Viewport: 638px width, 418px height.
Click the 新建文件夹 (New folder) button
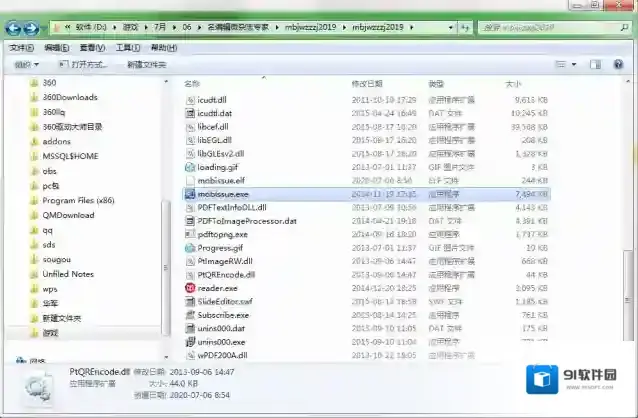coord(146,65)
